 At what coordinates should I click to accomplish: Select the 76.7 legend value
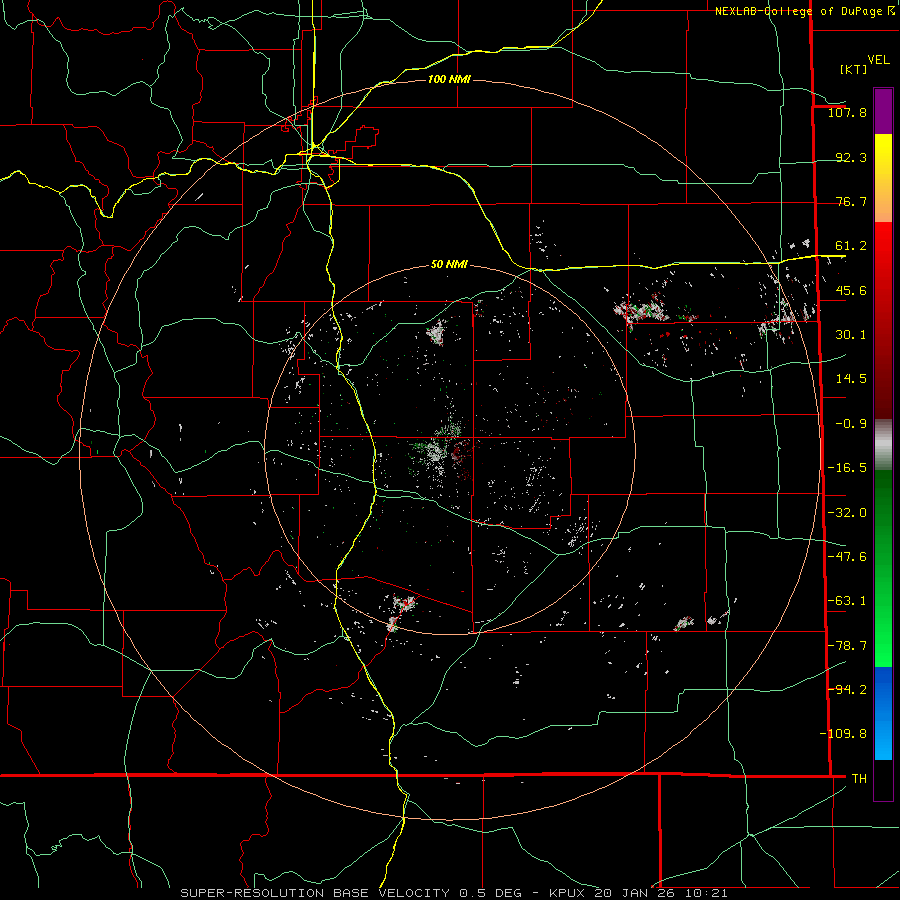[851, 201]
